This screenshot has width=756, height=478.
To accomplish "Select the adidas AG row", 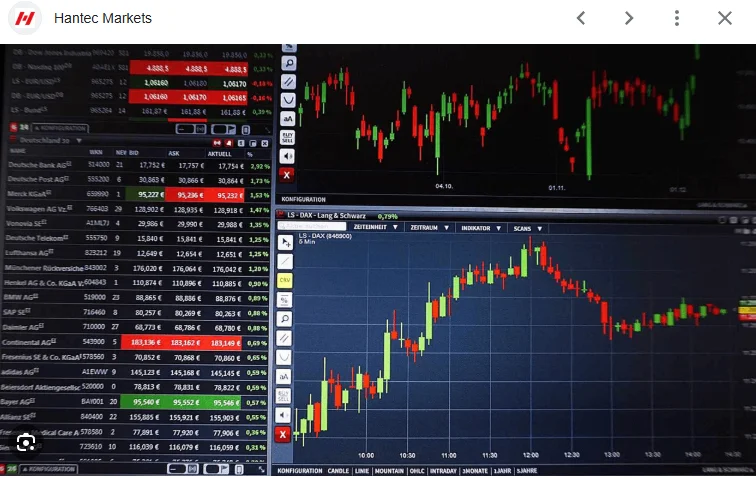I will [135, 372].
